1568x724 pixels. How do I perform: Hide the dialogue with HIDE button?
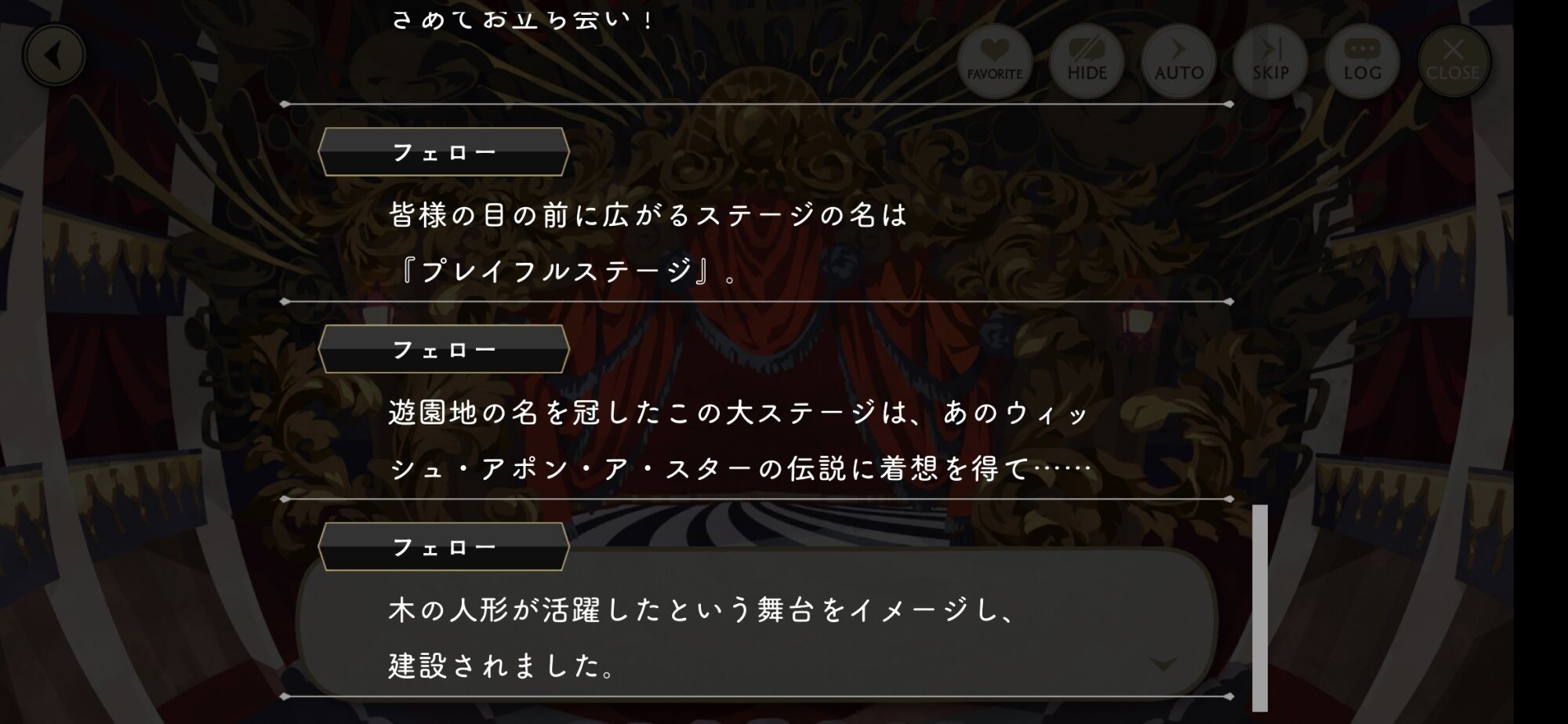(x=1087, y=61)
